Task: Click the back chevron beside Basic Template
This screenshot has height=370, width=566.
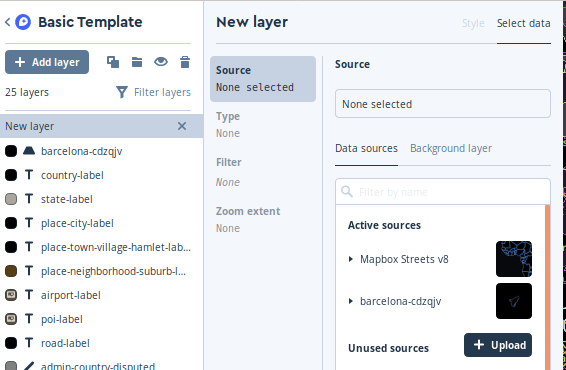Action: coord(8,22)
